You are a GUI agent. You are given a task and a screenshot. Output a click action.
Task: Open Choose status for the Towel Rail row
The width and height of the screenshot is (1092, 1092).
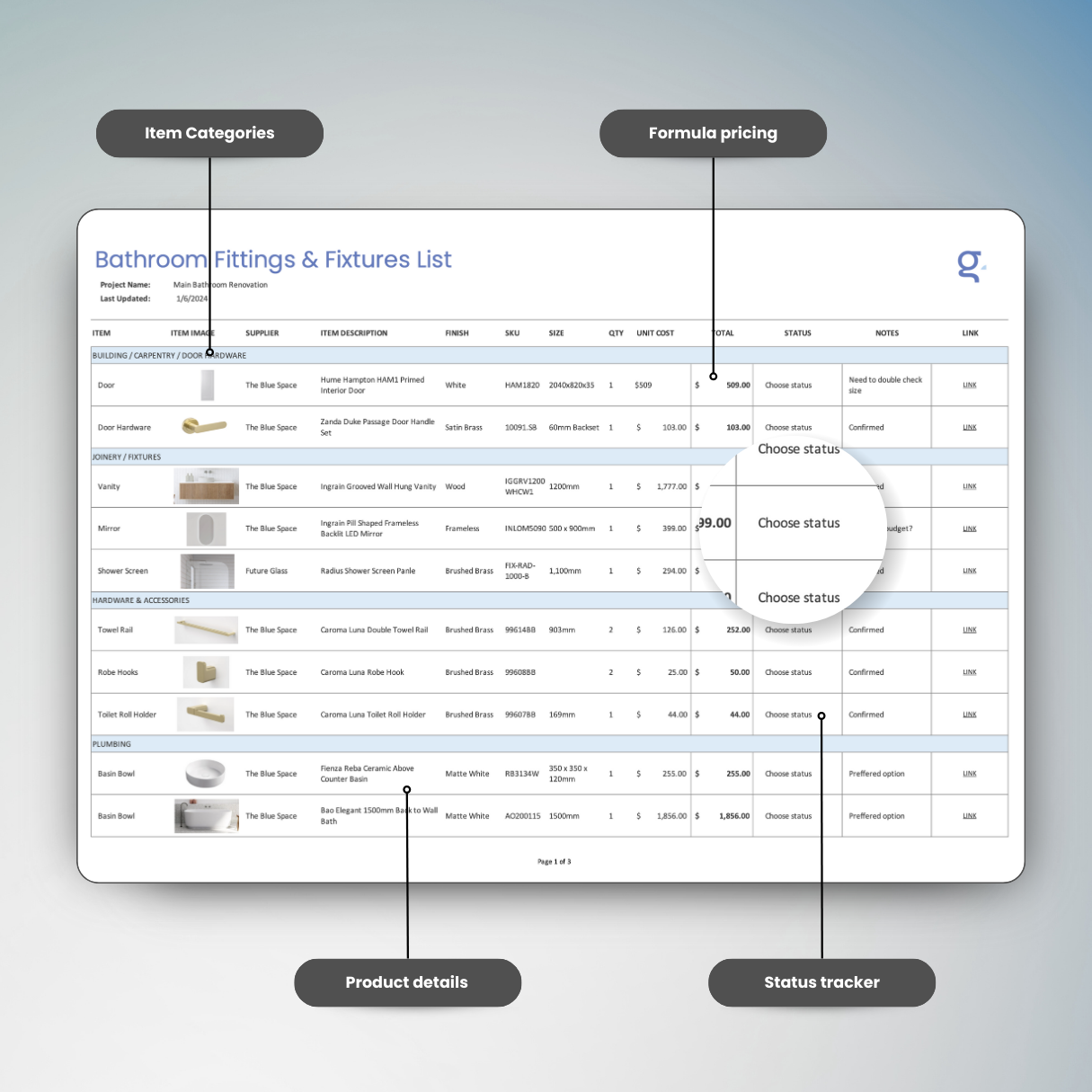tap(788, 630)
